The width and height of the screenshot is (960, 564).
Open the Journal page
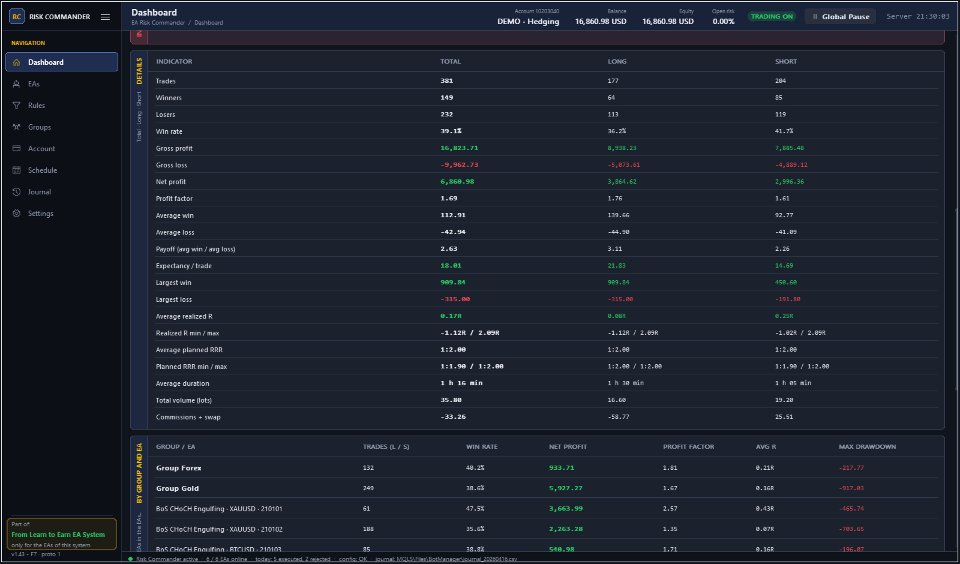pyautogui.click(x=61, y=192)
